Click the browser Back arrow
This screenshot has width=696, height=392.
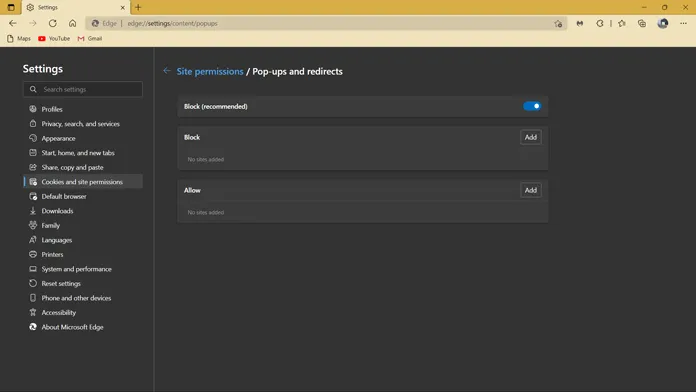click(x=13, y=23)
